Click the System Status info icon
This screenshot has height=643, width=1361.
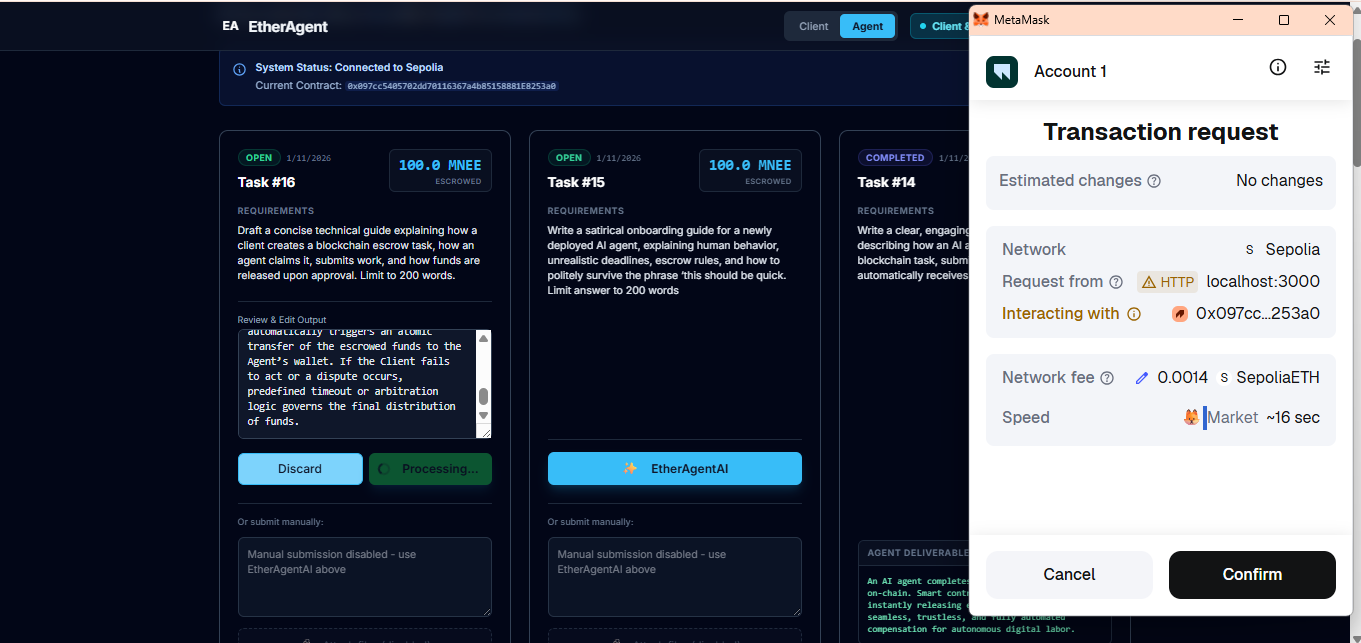click(x=239, y=70)
